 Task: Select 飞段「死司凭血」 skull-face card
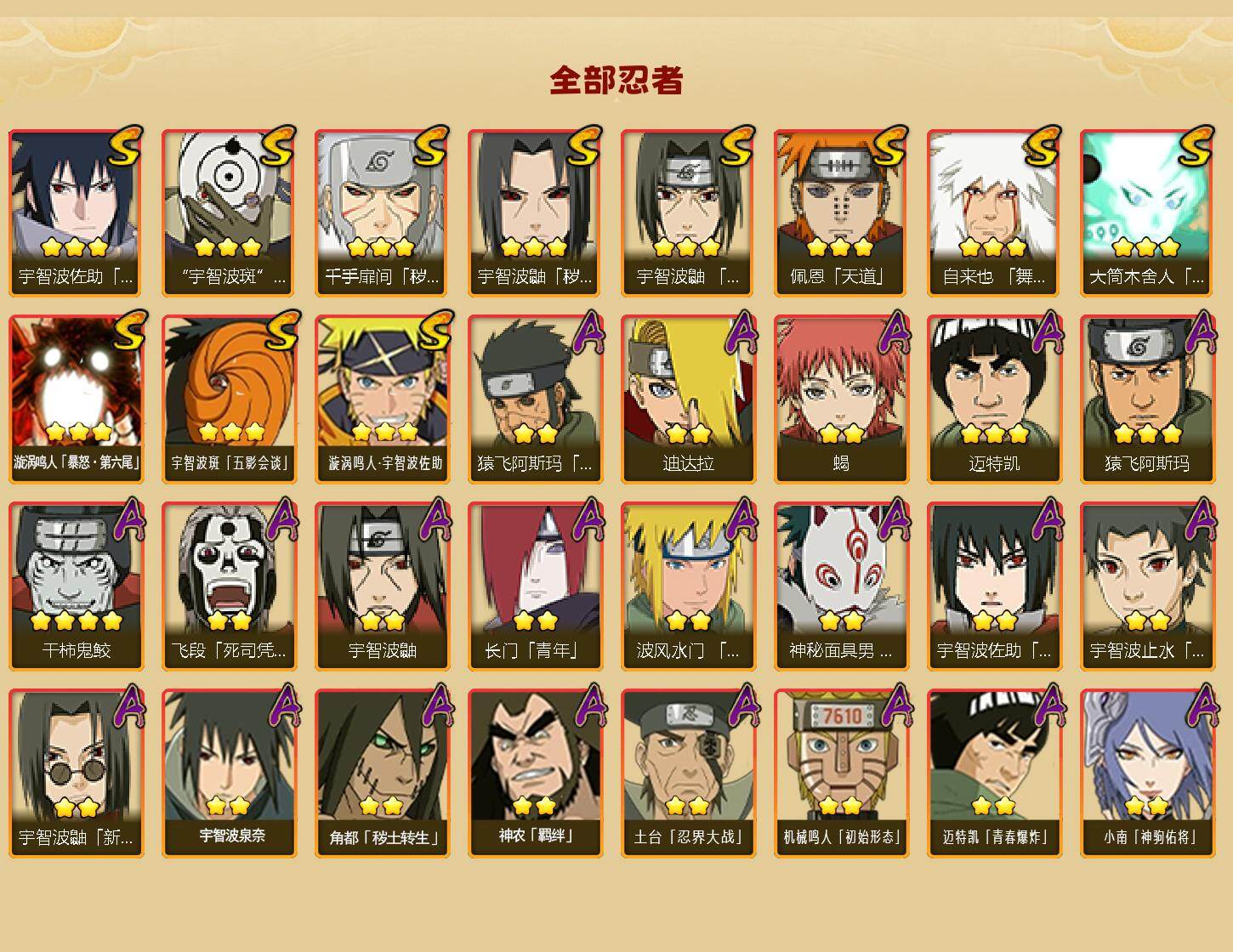click(x=229, y=586)
